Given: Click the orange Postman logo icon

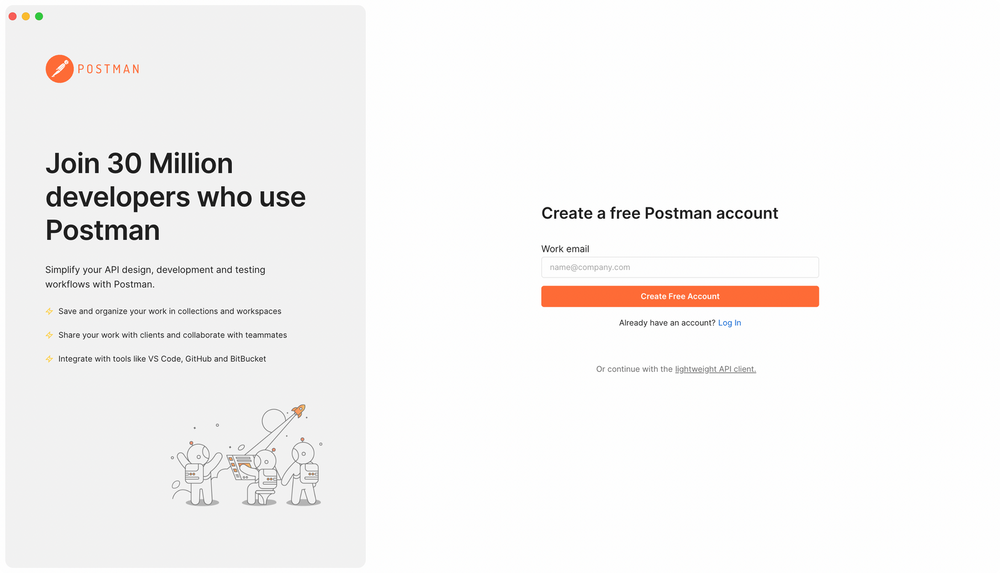Looking at the screenshot, I should (59, 69).
